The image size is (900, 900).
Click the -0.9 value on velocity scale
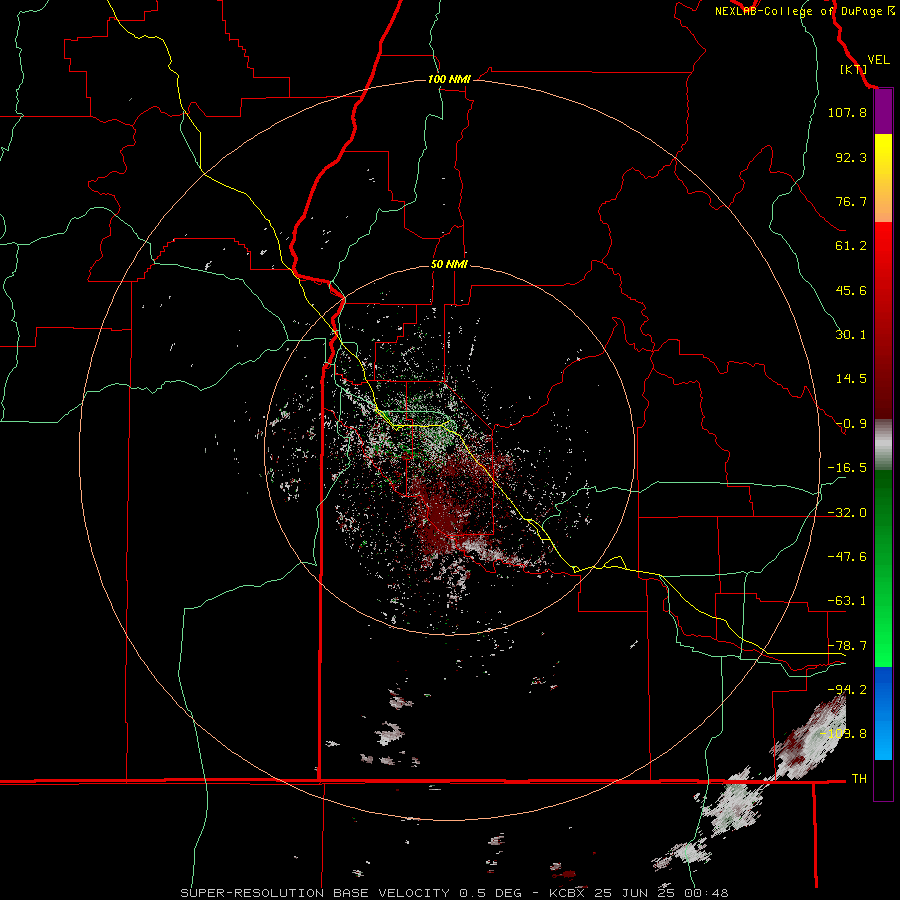pos(851,424)
